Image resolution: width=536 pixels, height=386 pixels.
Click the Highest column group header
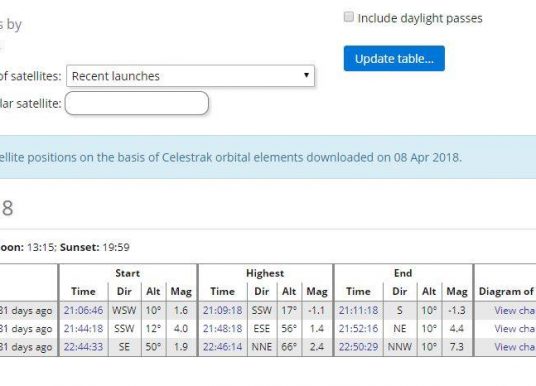click(x=265, y=273)
